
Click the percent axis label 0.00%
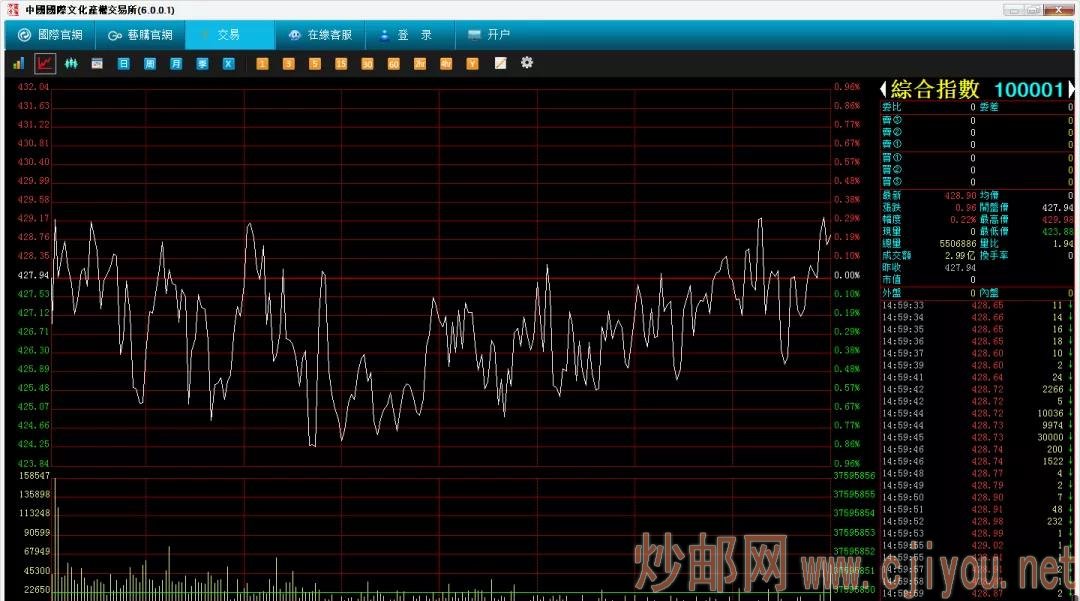847,275
